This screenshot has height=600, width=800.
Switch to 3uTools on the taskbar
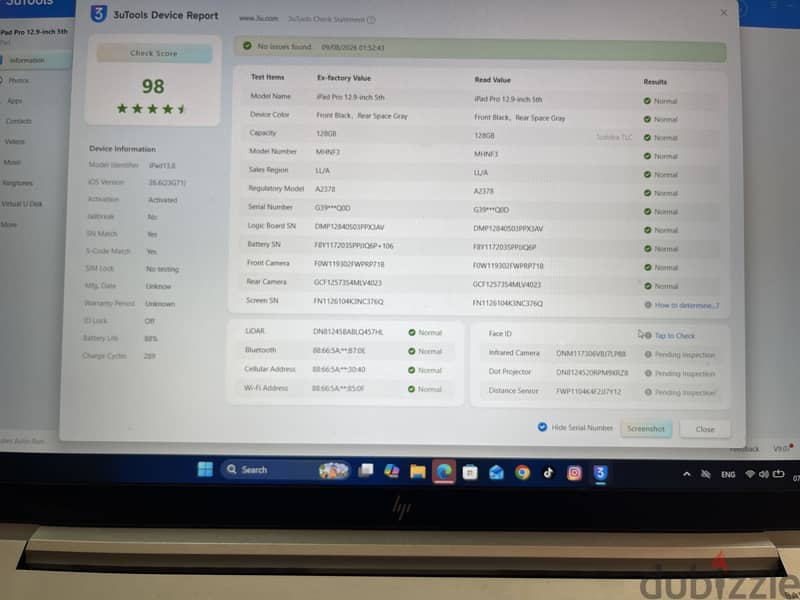pyautogui.click(x=600, y=473)
